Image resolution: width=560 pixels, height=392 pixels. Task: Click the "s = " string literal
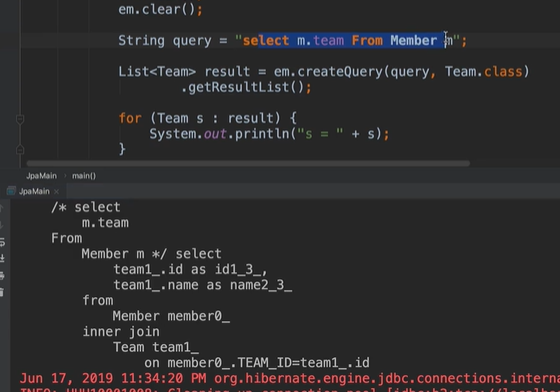click(320, 134)
